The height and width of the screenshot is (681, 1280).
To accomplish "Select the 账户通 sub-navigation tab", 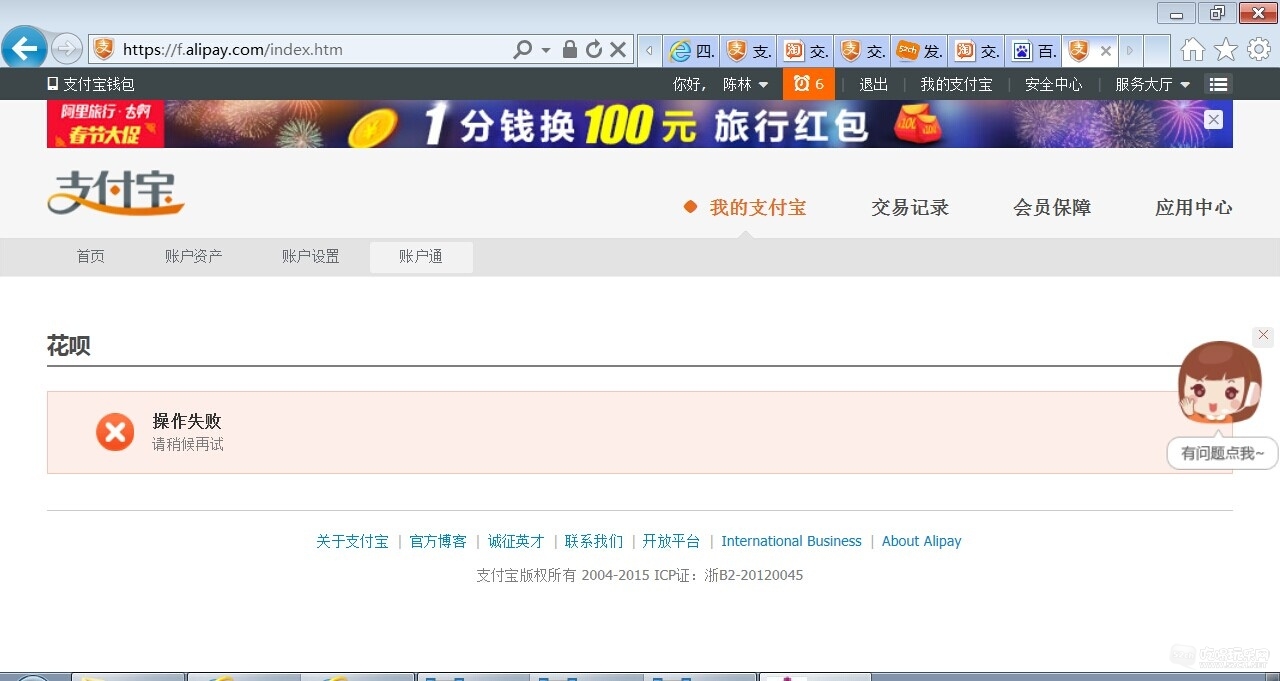I will [x=421, y=257].
